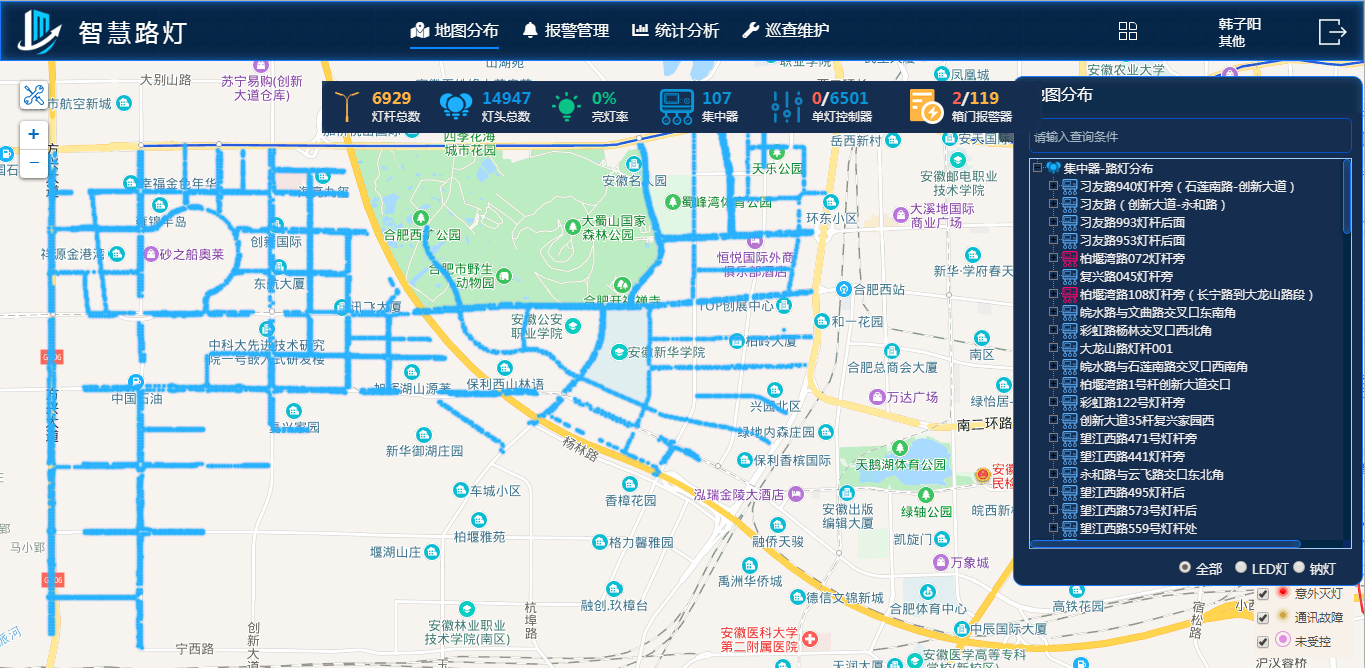The height and width of the screenshot is (668, 1365).
Task: Click the logout exit icon
Action: coord(1332,31)
